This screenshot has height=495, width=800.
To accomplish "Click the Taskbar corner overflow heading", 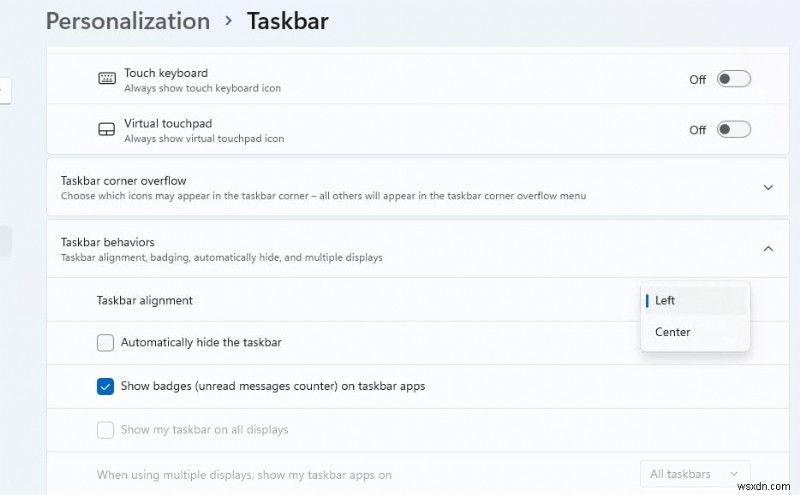I will coord(123,181).
